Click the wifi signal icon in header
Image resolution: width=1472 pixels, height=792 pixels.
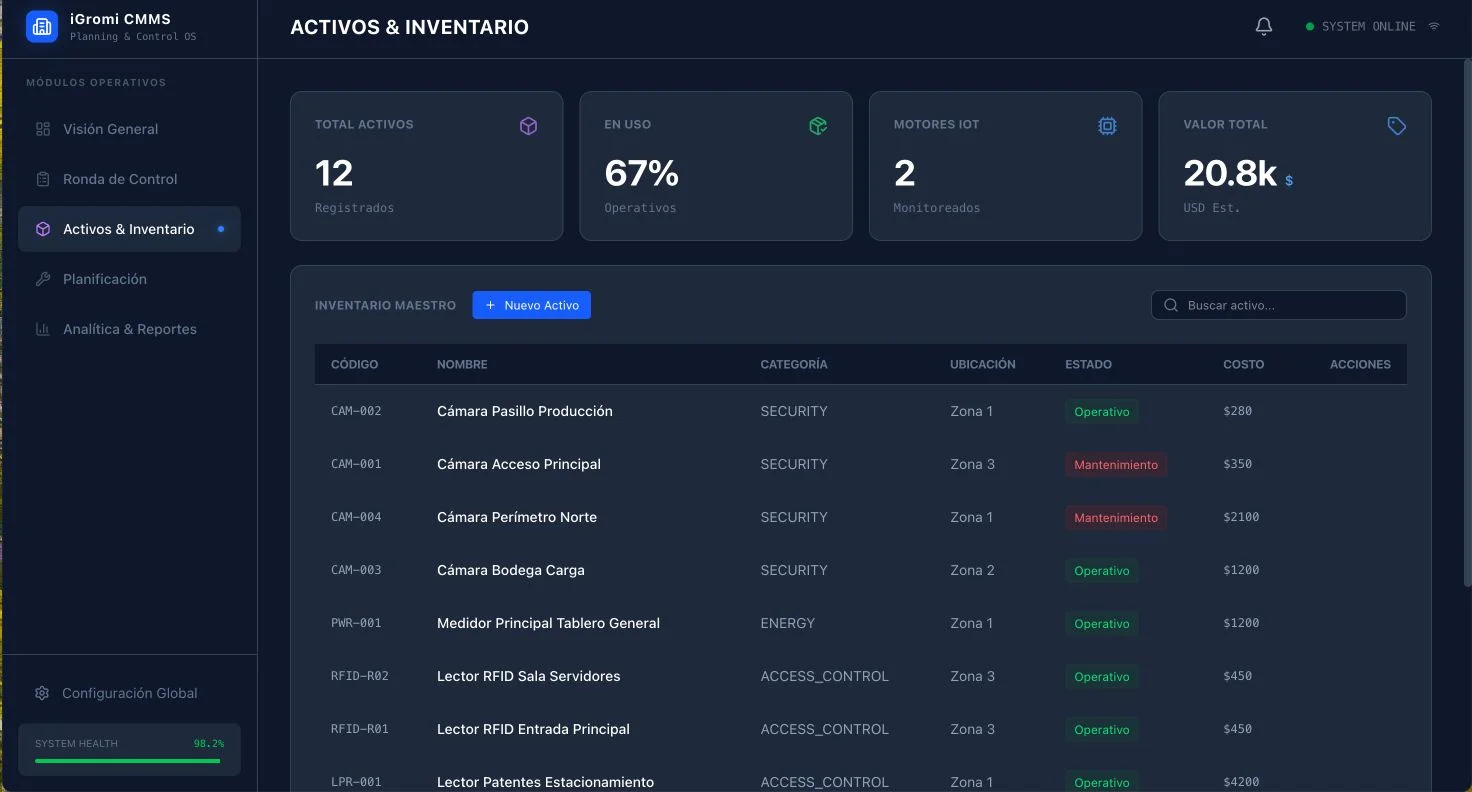(x=1433, y=27)
